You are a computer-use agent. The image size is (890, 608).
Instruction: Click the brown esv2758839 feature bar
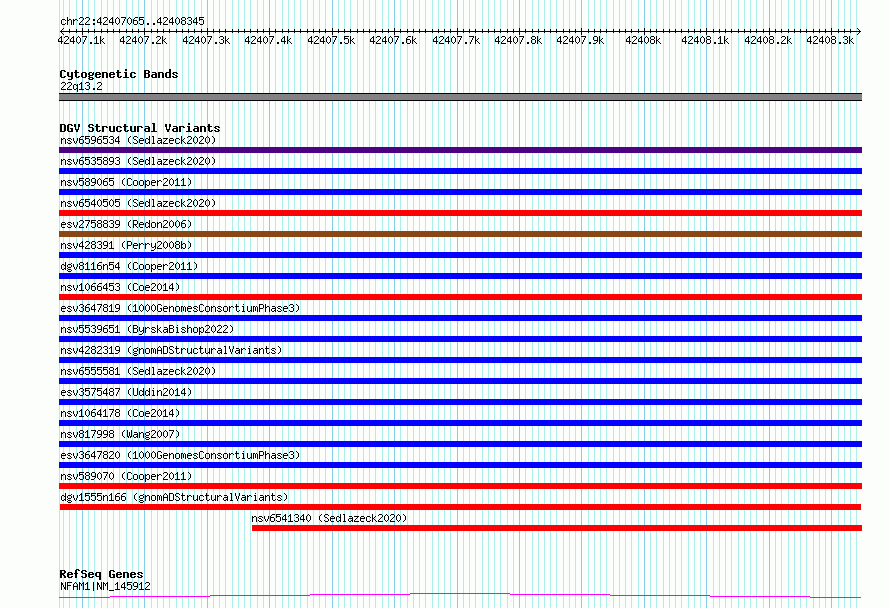[460, 234]
